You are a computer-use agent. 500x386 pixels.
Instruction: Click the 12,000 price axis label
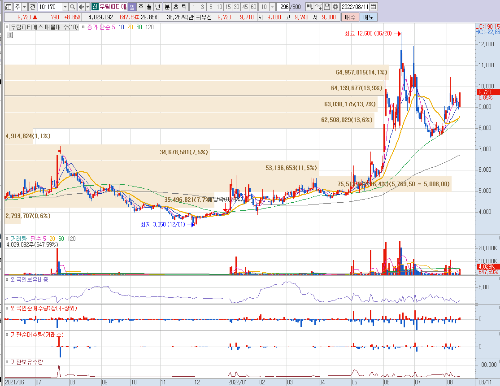[487, 44]
